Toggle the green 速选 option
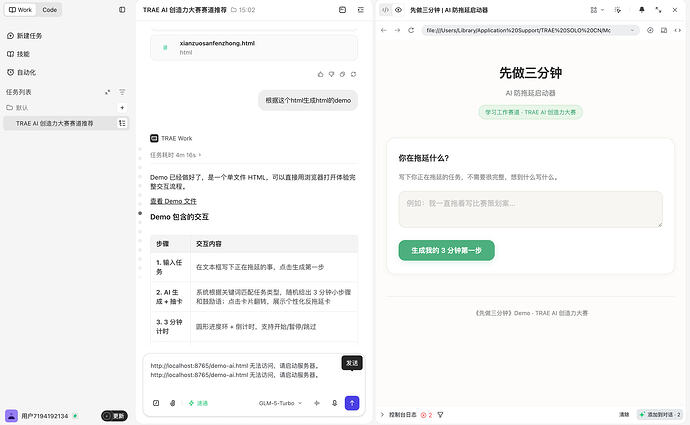The width and height of the screenshot is (690, 425). [198, 403]
